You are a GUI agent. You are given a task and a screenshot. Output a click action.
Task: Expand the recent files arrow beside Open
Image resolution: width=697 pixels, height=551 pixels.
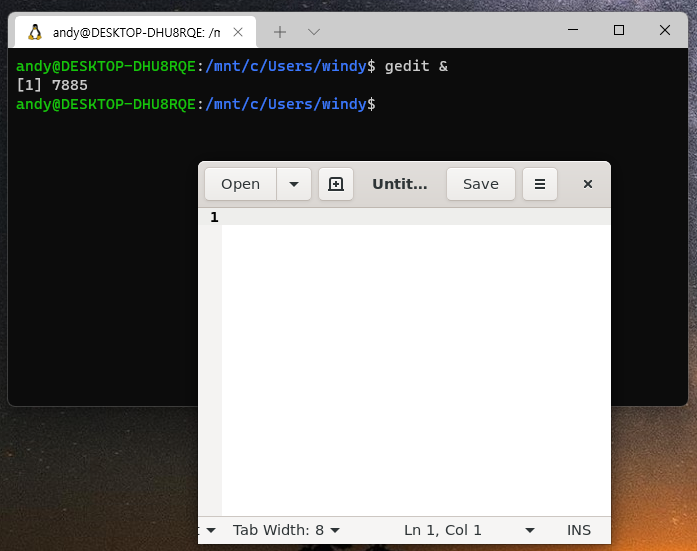point(294,184)
